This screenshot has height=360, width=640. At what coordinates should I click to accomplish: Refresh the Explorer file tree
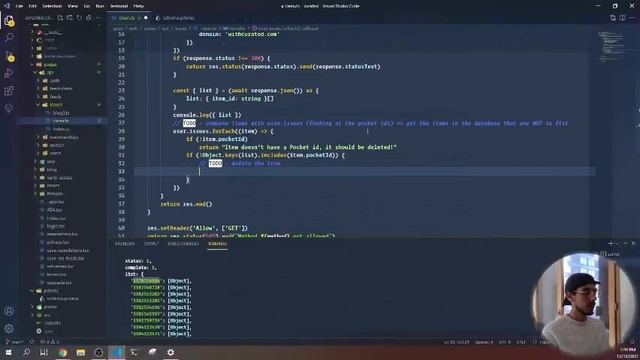point(79,18)
